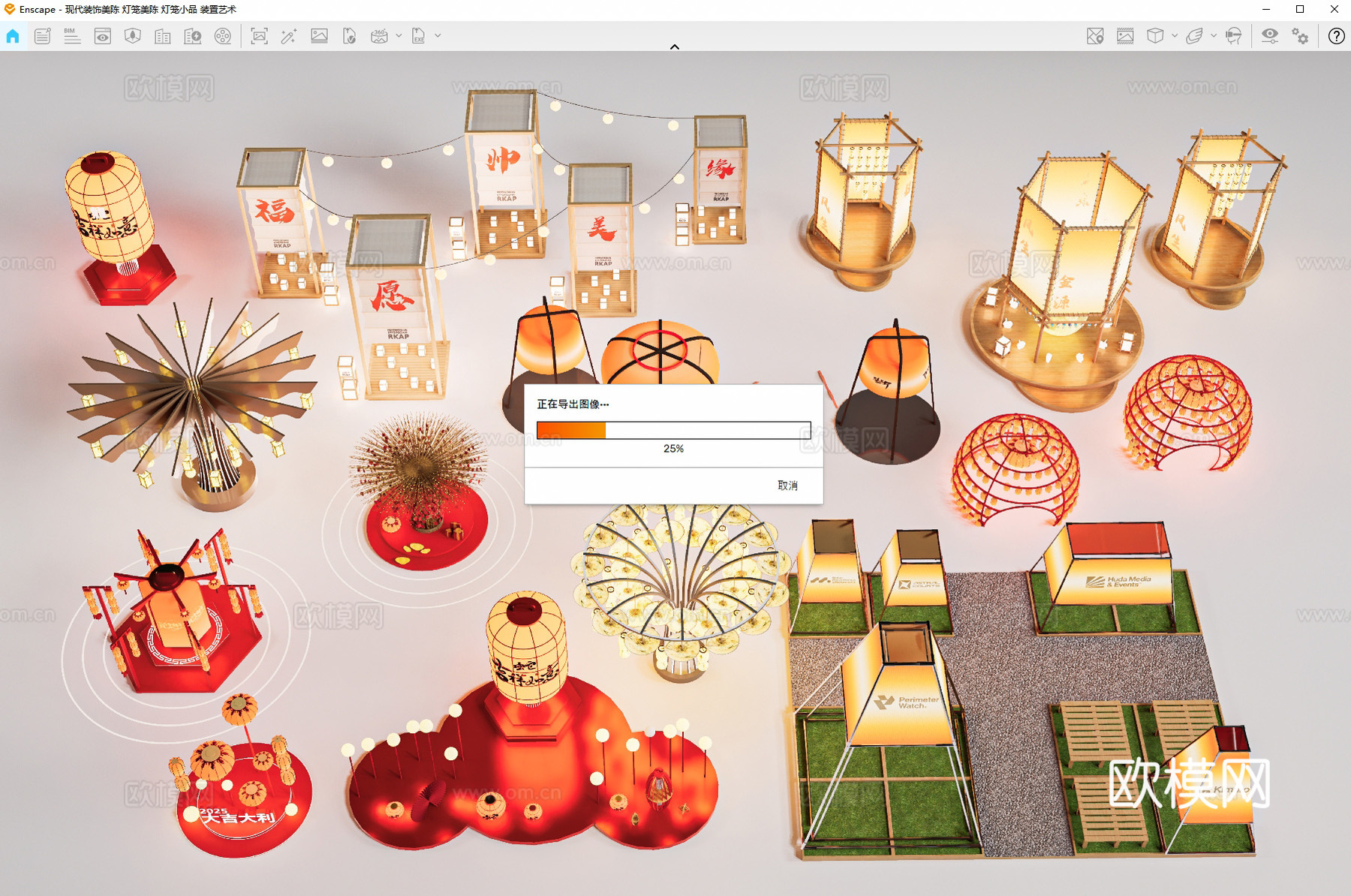Open Custom Asset Library lightning building icon
Screen dimensions: 1351x896
[193, 36]
